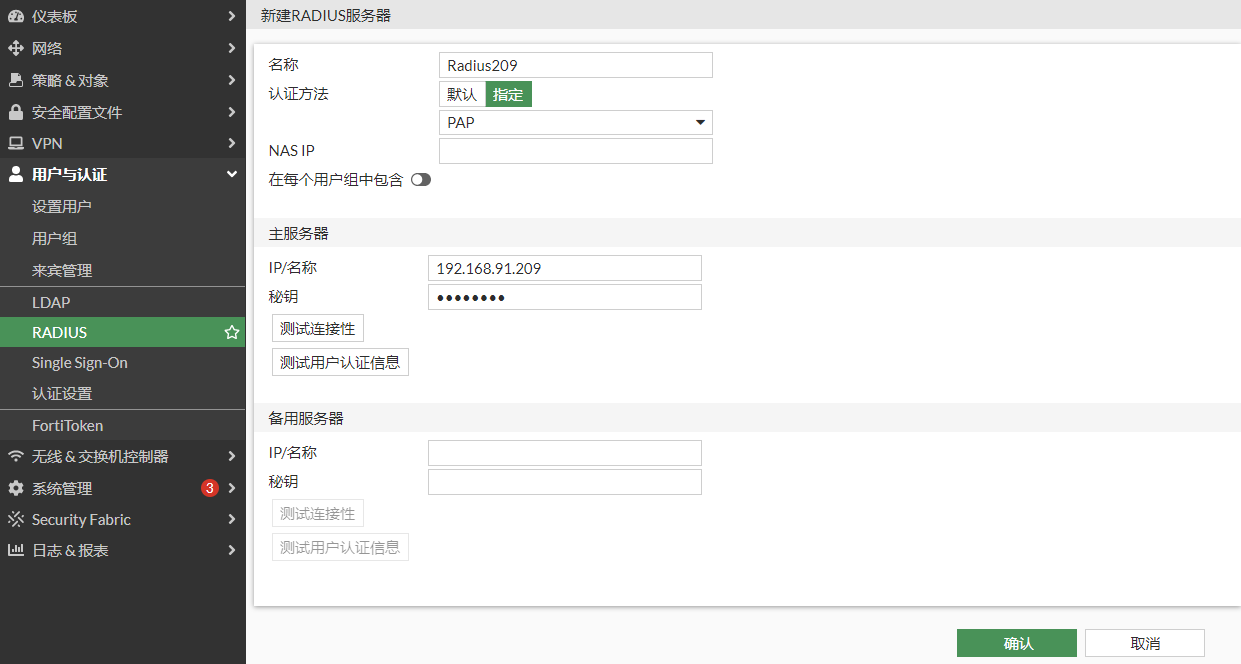The height and width of the screenshot is (664, 1241).
Task: Open the LDAP menu item
Action: (x=51, y=302)
